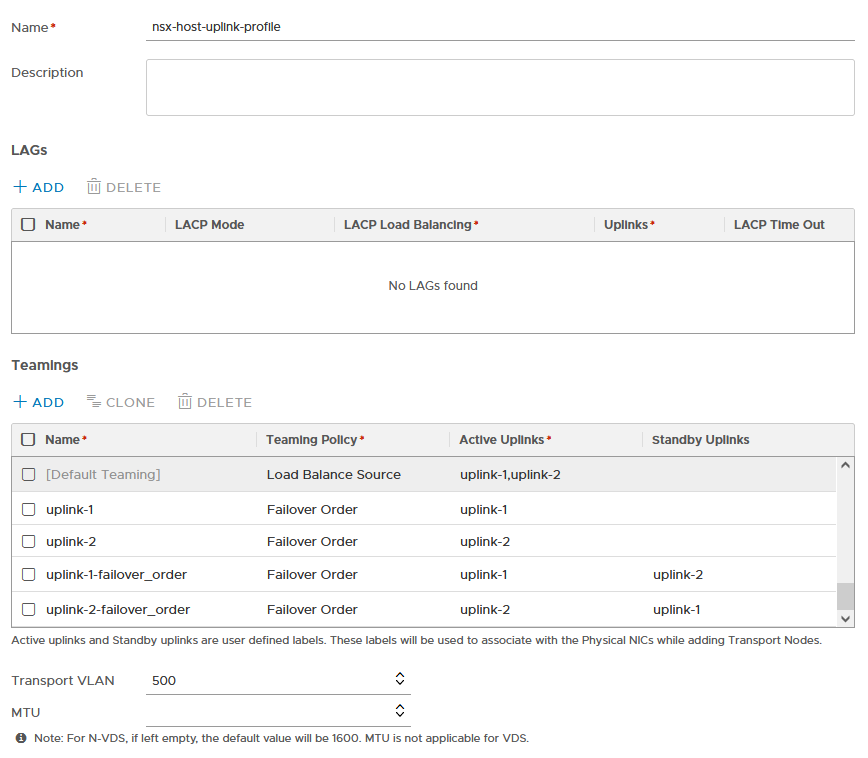Click the empty MTU input field
The height and width of the screenshot is (758, 868).
270,710
